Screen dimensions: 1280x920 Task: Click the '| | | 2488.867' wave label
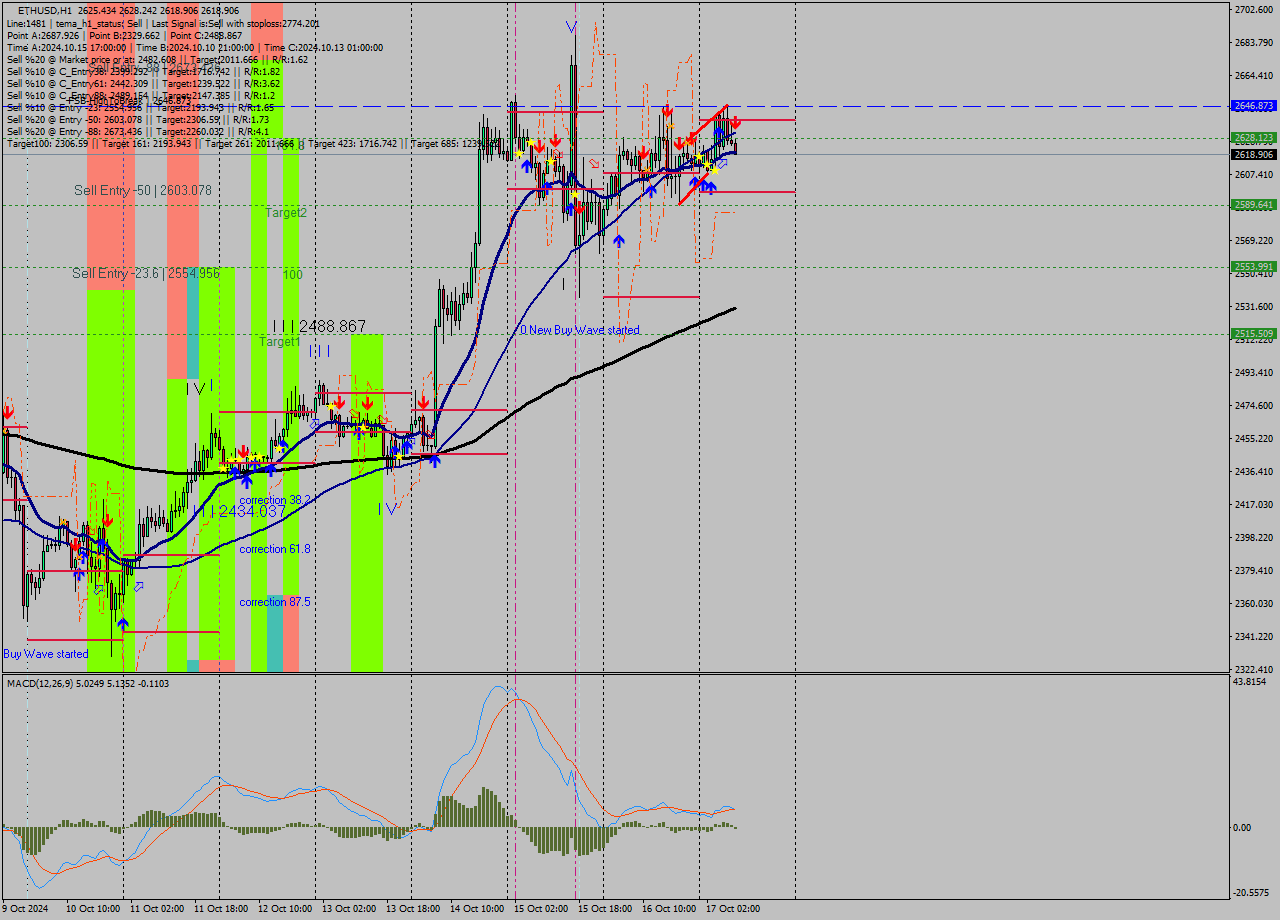coord(319,326)
